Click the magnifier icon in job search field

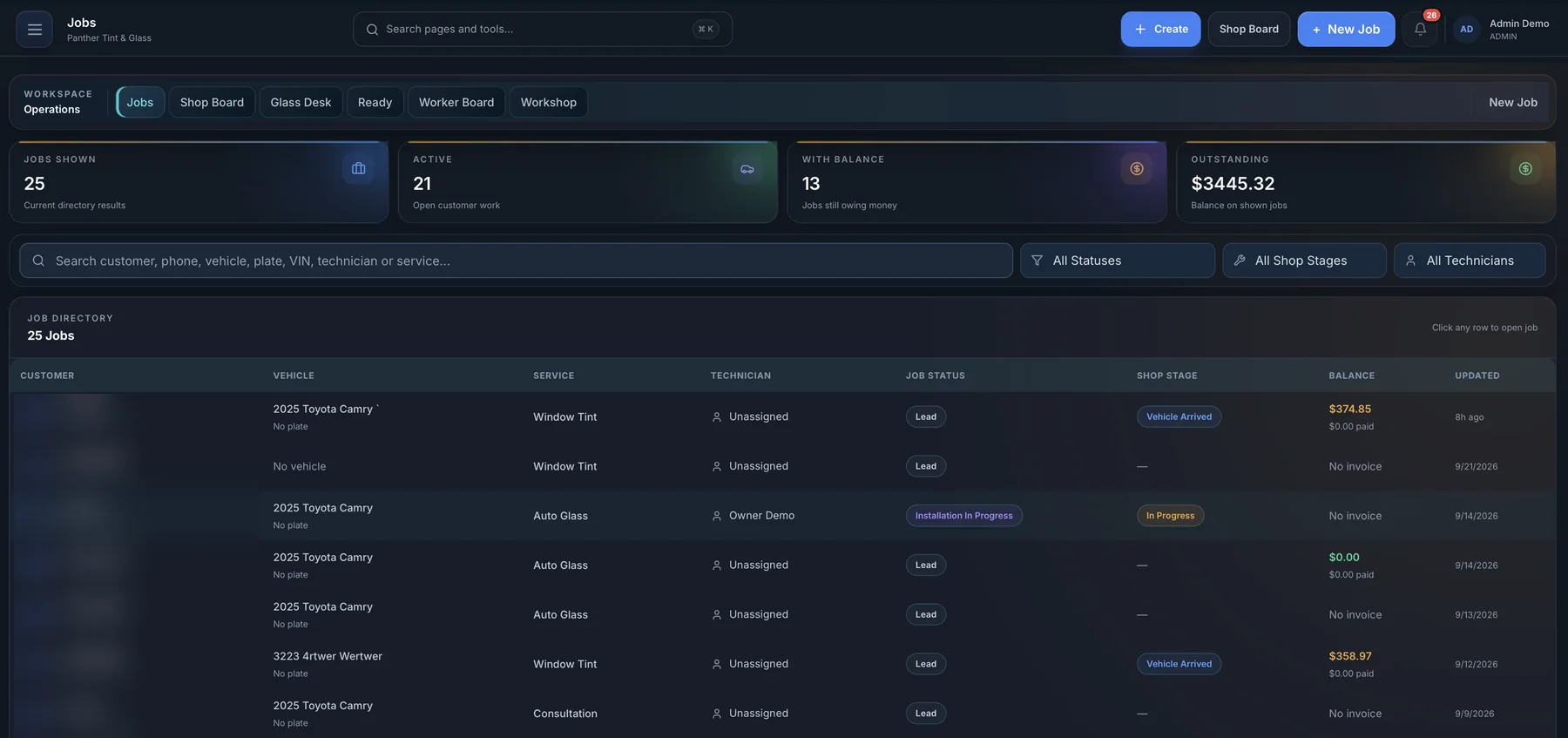(x=38, y=261)
